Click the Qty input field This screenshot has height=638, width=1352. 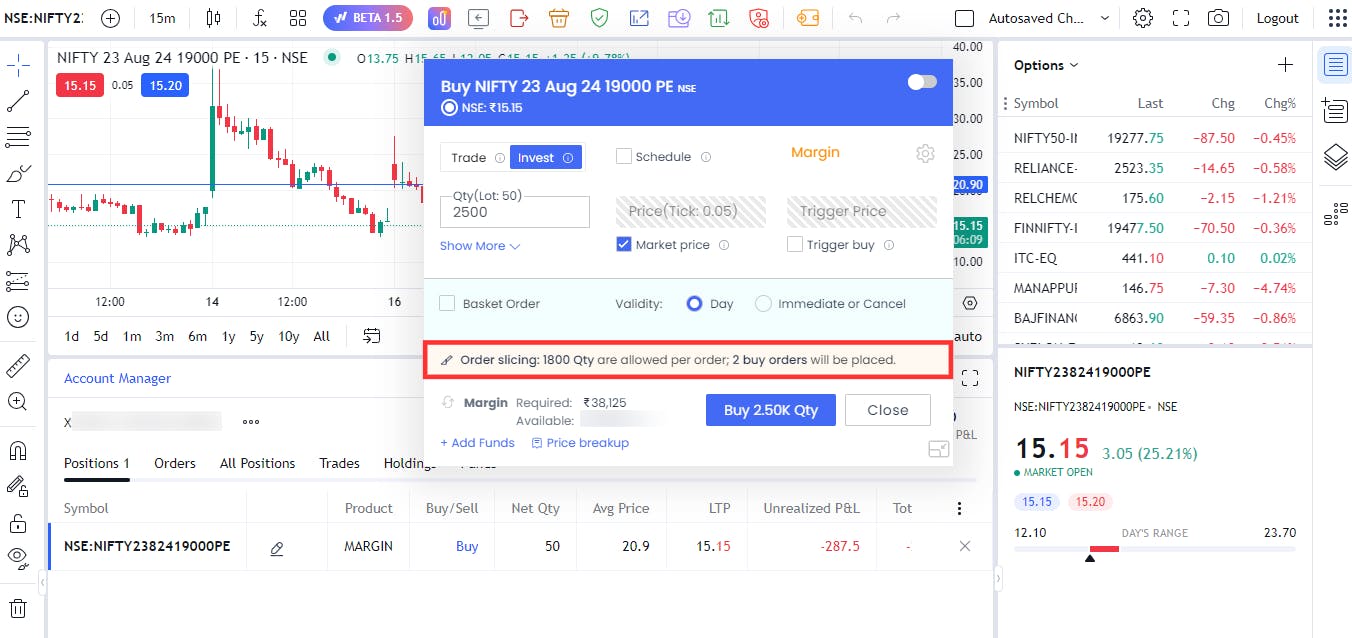click(x=515, y=212)
